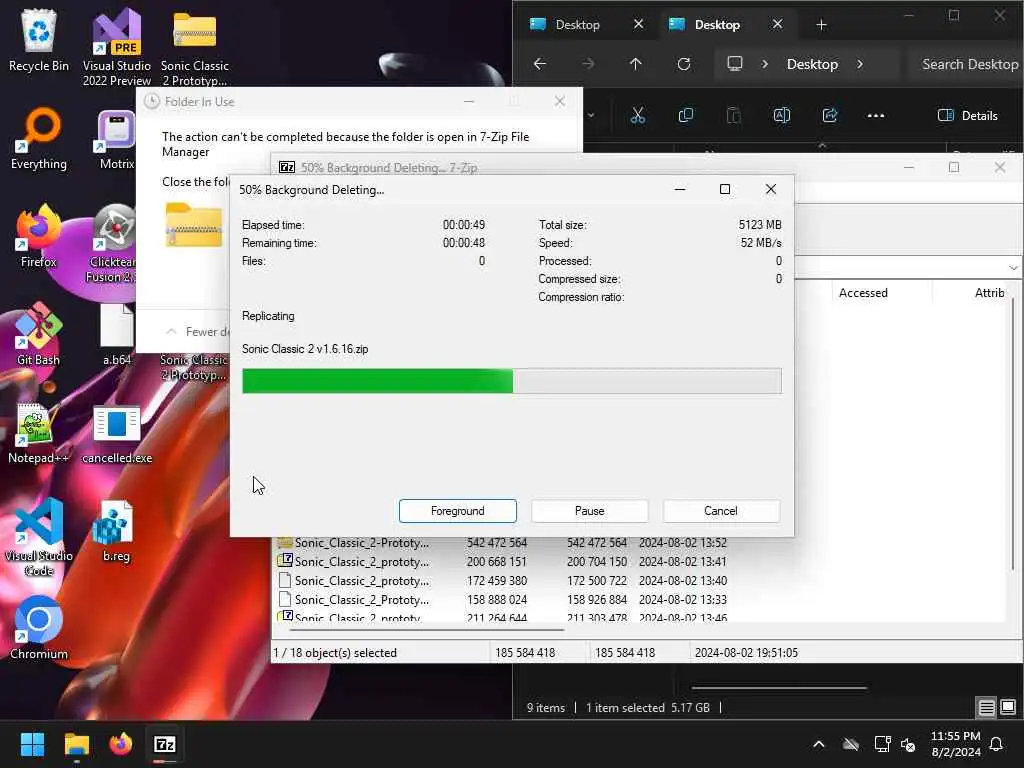Select row with size 200 668 151

pyautogui.click(x=502, y=561)
